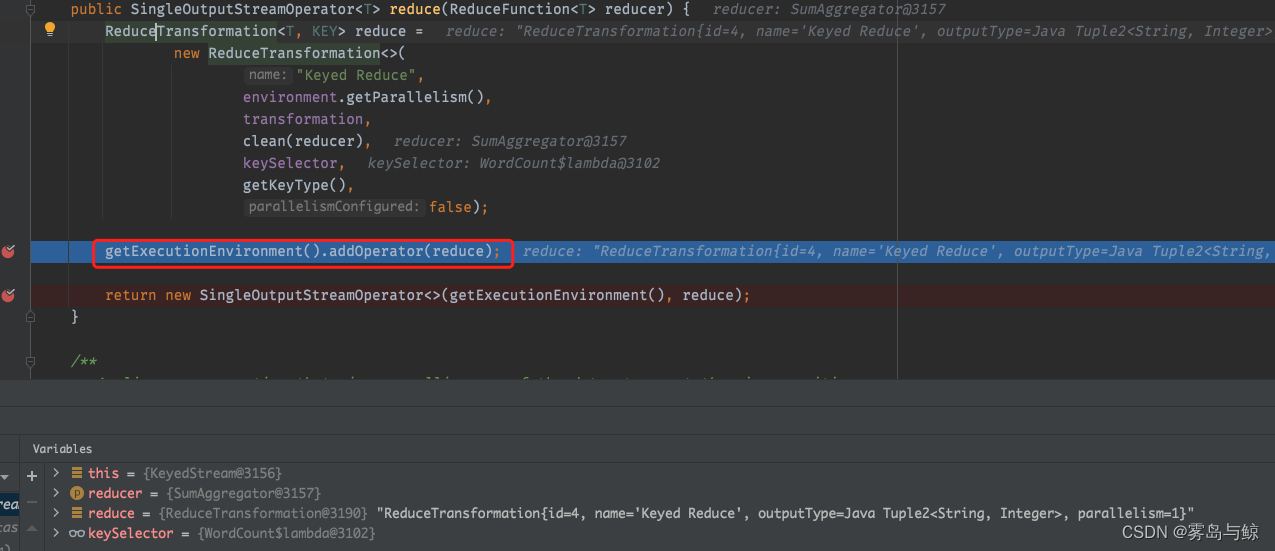The image size is (1275, 551).
Task: Click the inline hint 'reducer: SumAggregator@3157' after clean(reducer)
Action: point(510,141)
